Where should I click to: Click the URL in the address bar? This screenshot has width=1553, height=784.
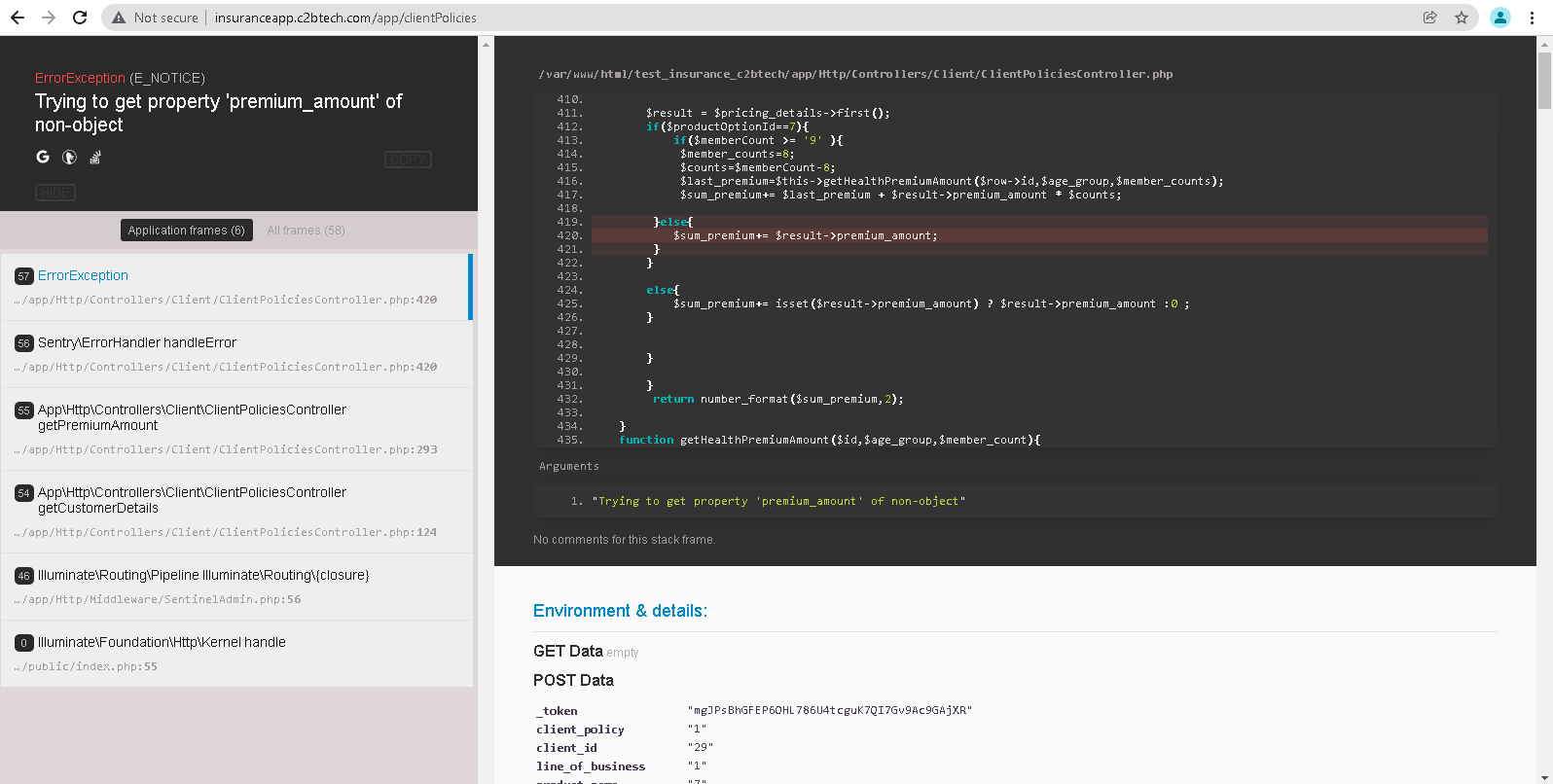point(345,18)
